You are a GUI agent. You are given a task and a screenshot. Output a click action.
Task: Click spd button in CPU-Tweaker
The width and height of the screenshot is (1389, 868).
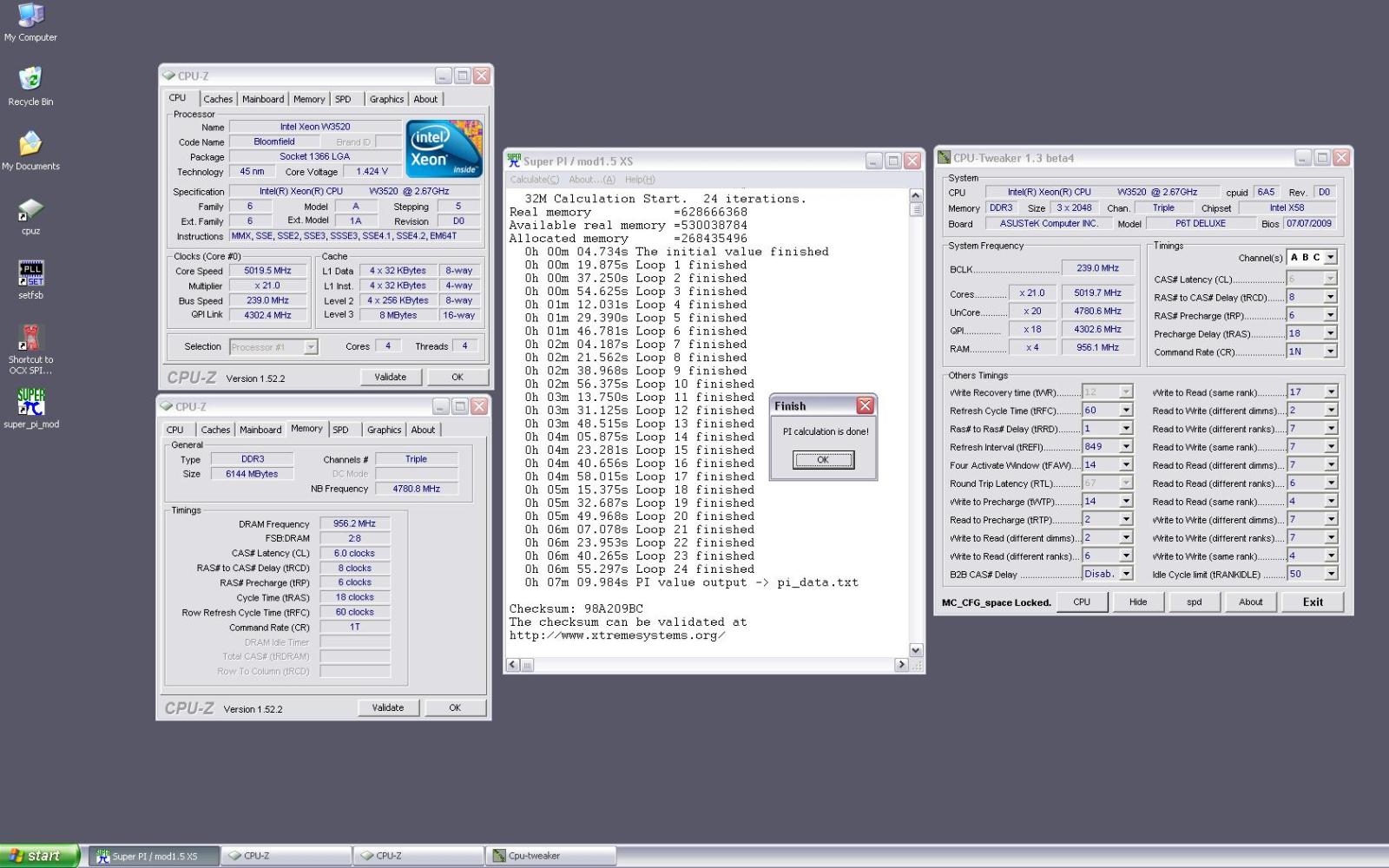tap(1195, 602)
